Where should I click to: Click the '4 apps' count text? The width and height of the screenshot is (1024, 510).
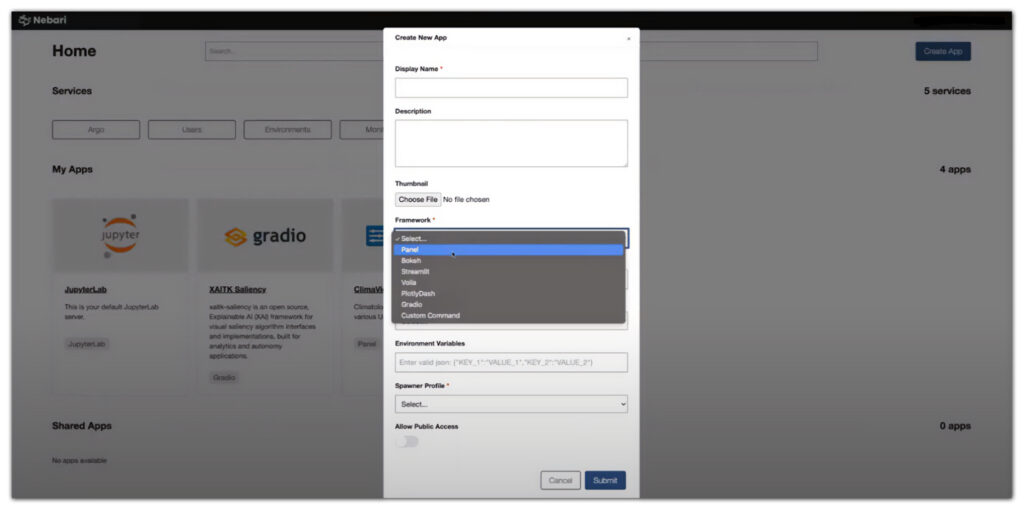(x=955, y=169)
